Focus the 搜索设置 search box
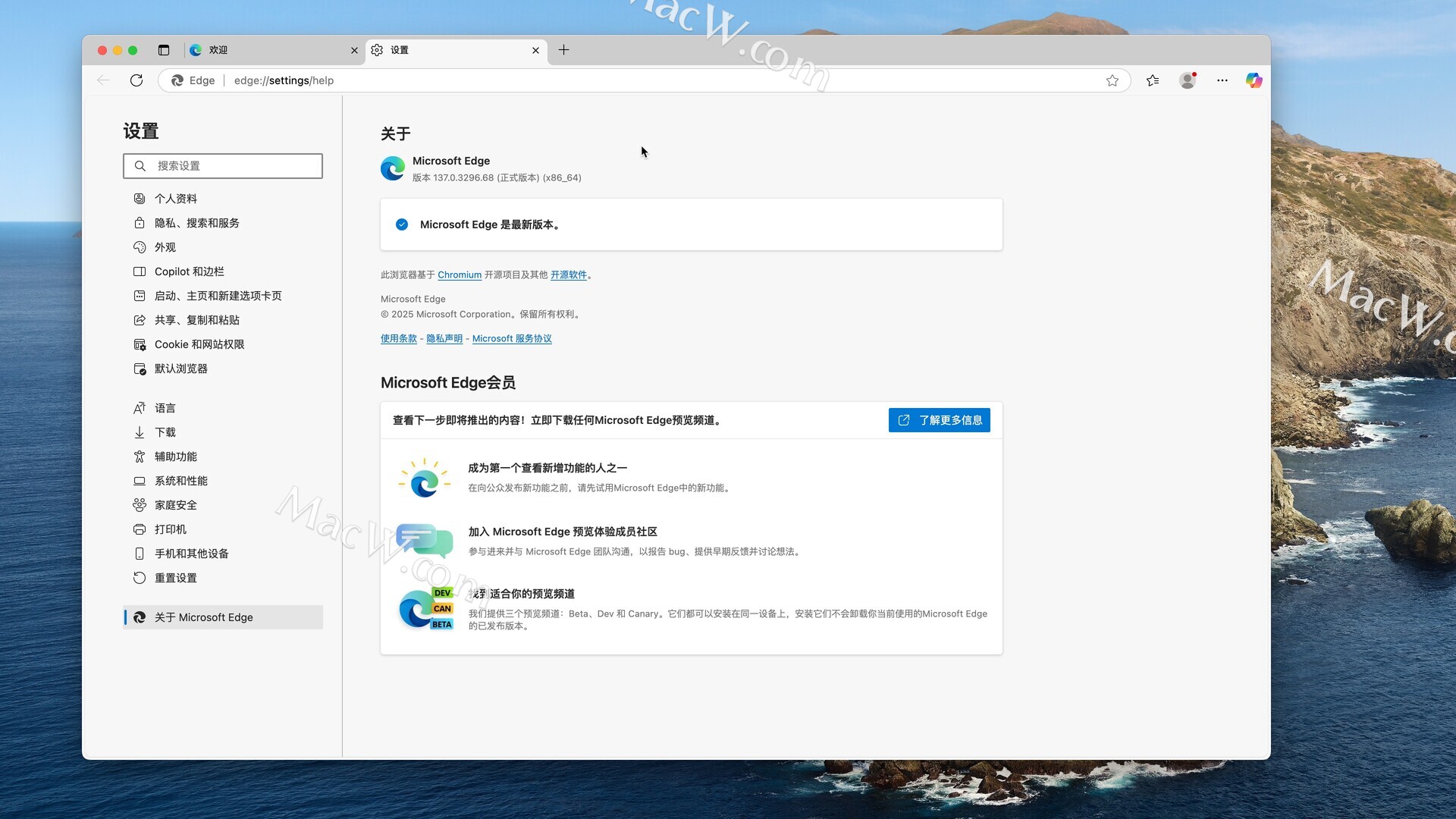Viewport: 1456px width, 819px height. coord(223,166)
